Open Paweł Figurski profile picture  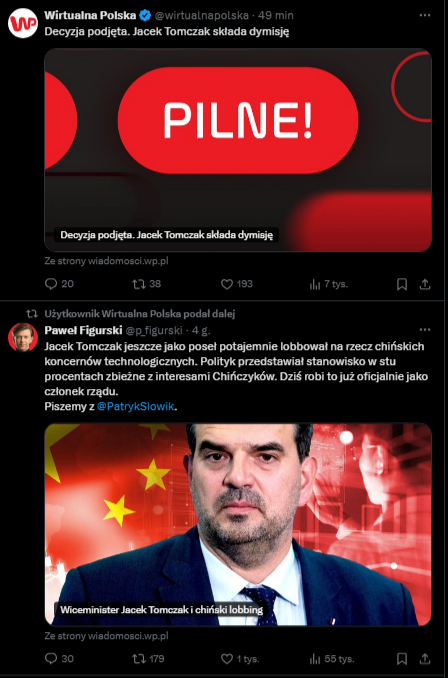[x=23, y=337]
